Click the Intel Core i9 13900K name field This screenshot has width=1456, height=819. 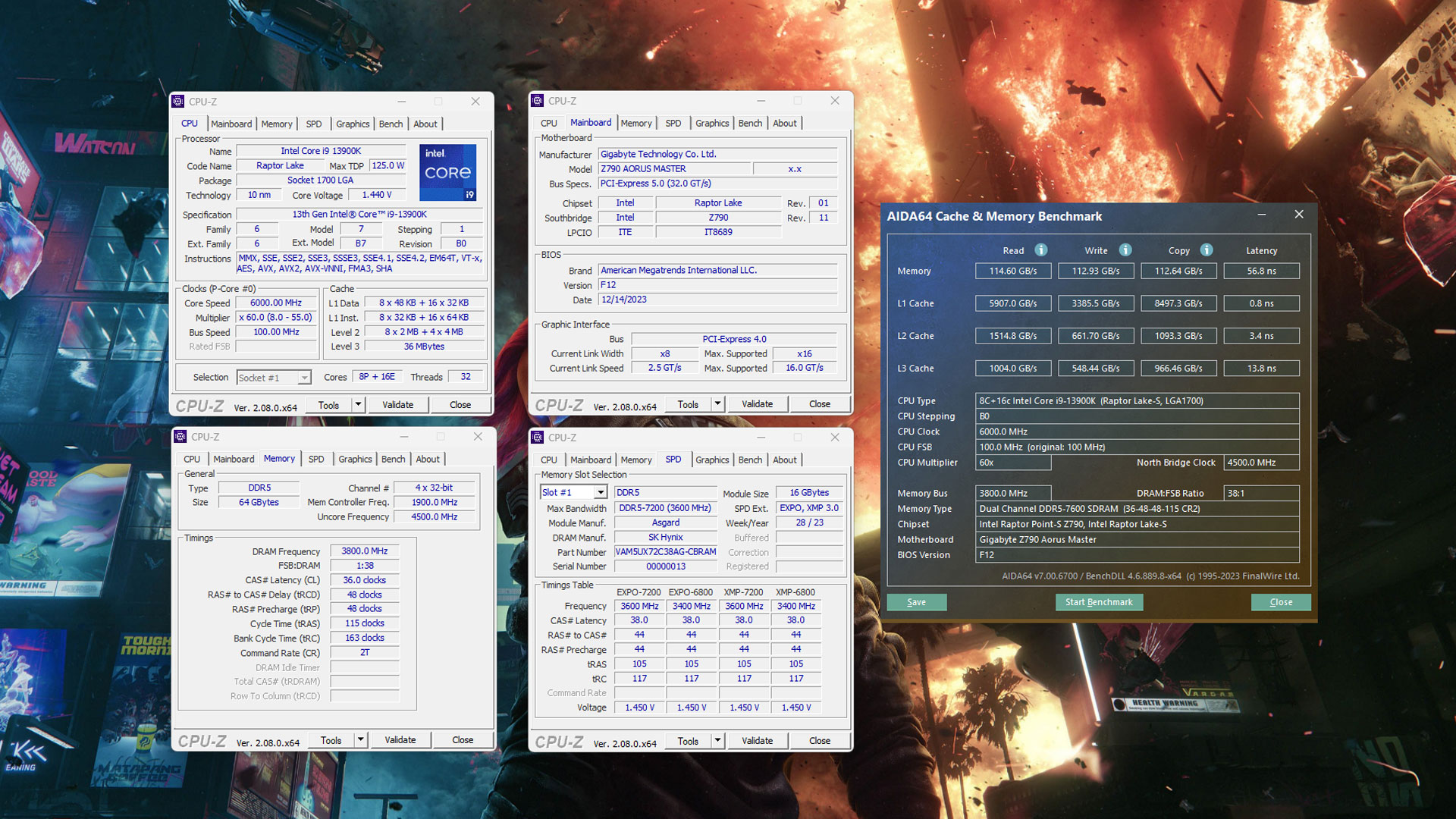pyautogui.click(x=321, y=151)
